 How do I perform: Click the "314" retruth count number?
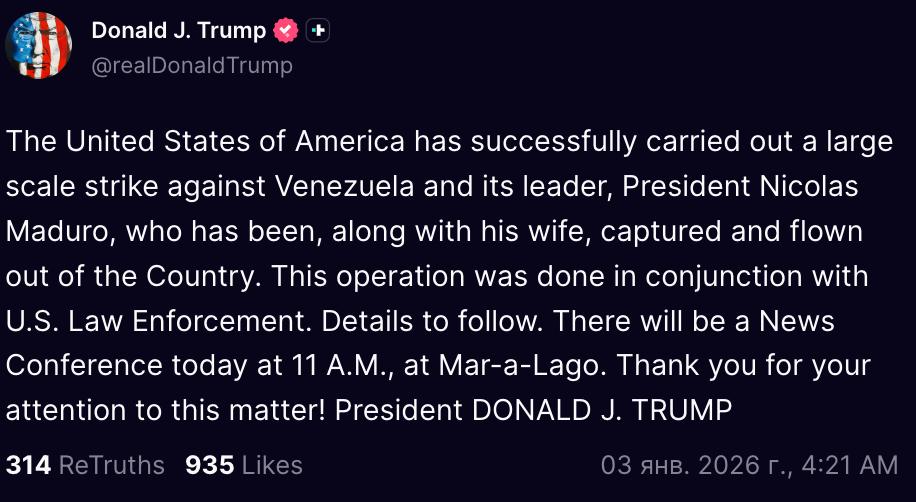click(29, 465)
